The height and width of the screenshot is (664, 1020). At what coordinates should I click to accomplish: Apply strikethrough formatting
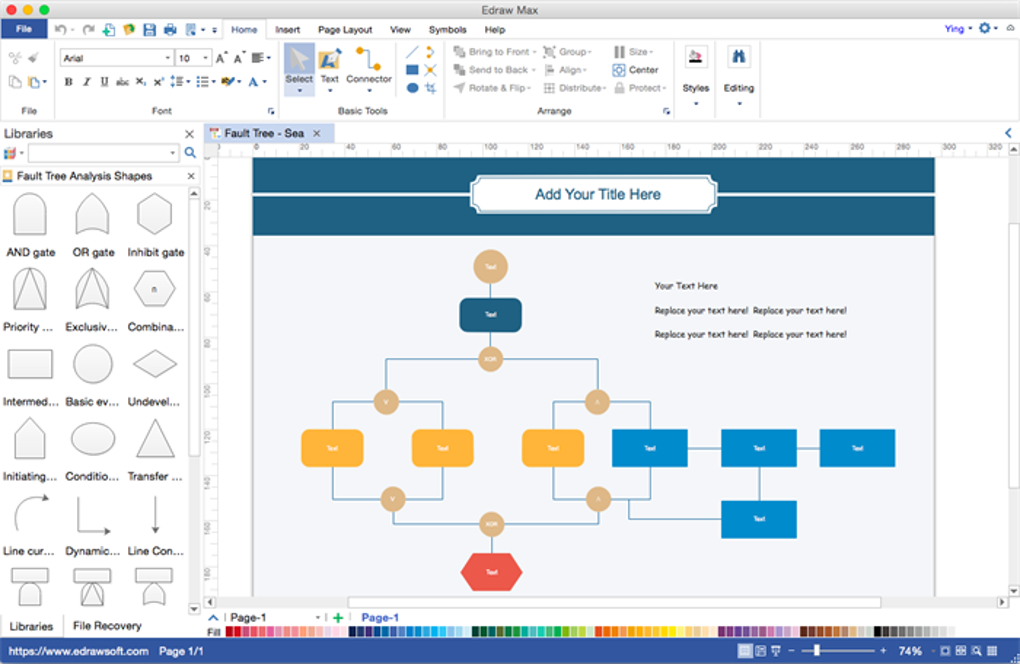point(122,82)
